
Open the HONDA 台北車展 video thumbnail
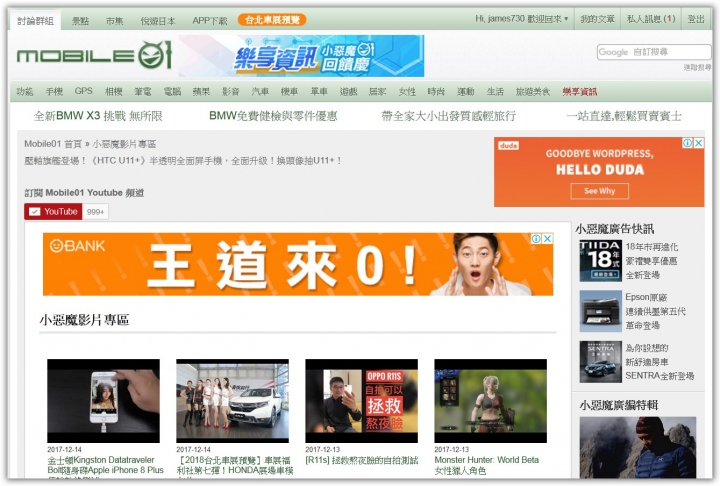(232, 401)
